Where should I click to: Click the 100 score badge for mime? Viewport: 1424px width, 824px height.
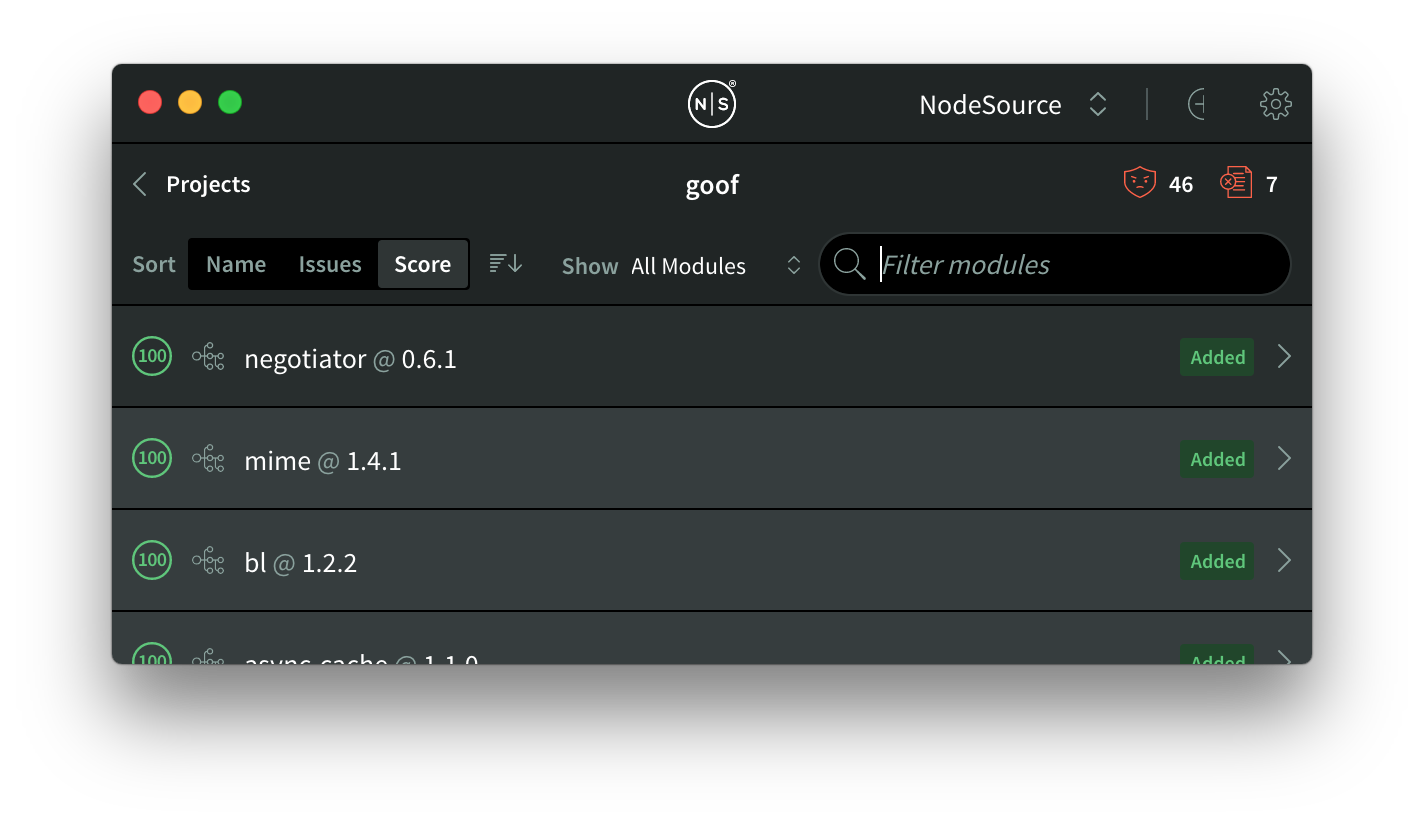click(x=152, y=458)
